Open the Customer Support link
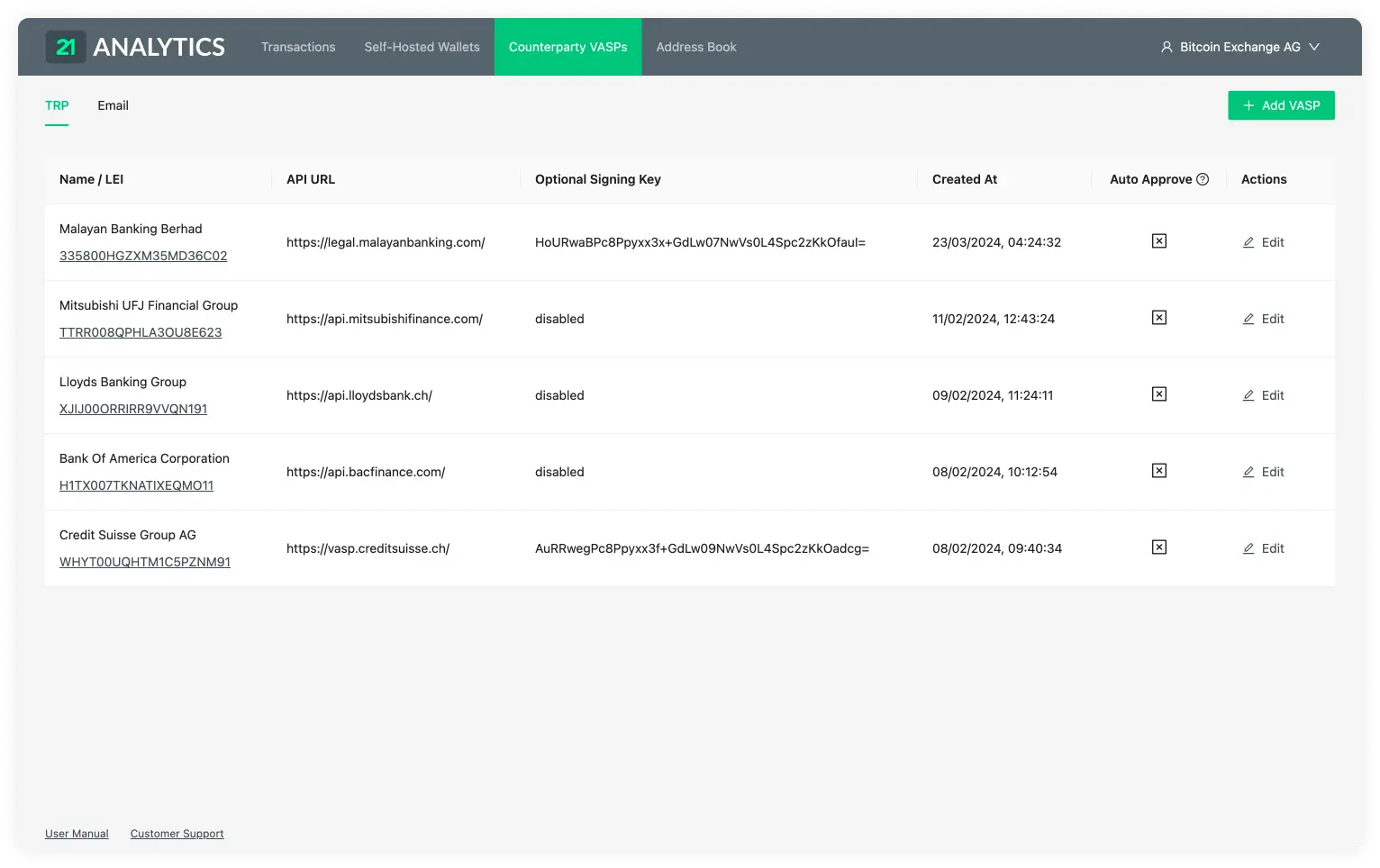1380x868 pixels. [177, 834]
